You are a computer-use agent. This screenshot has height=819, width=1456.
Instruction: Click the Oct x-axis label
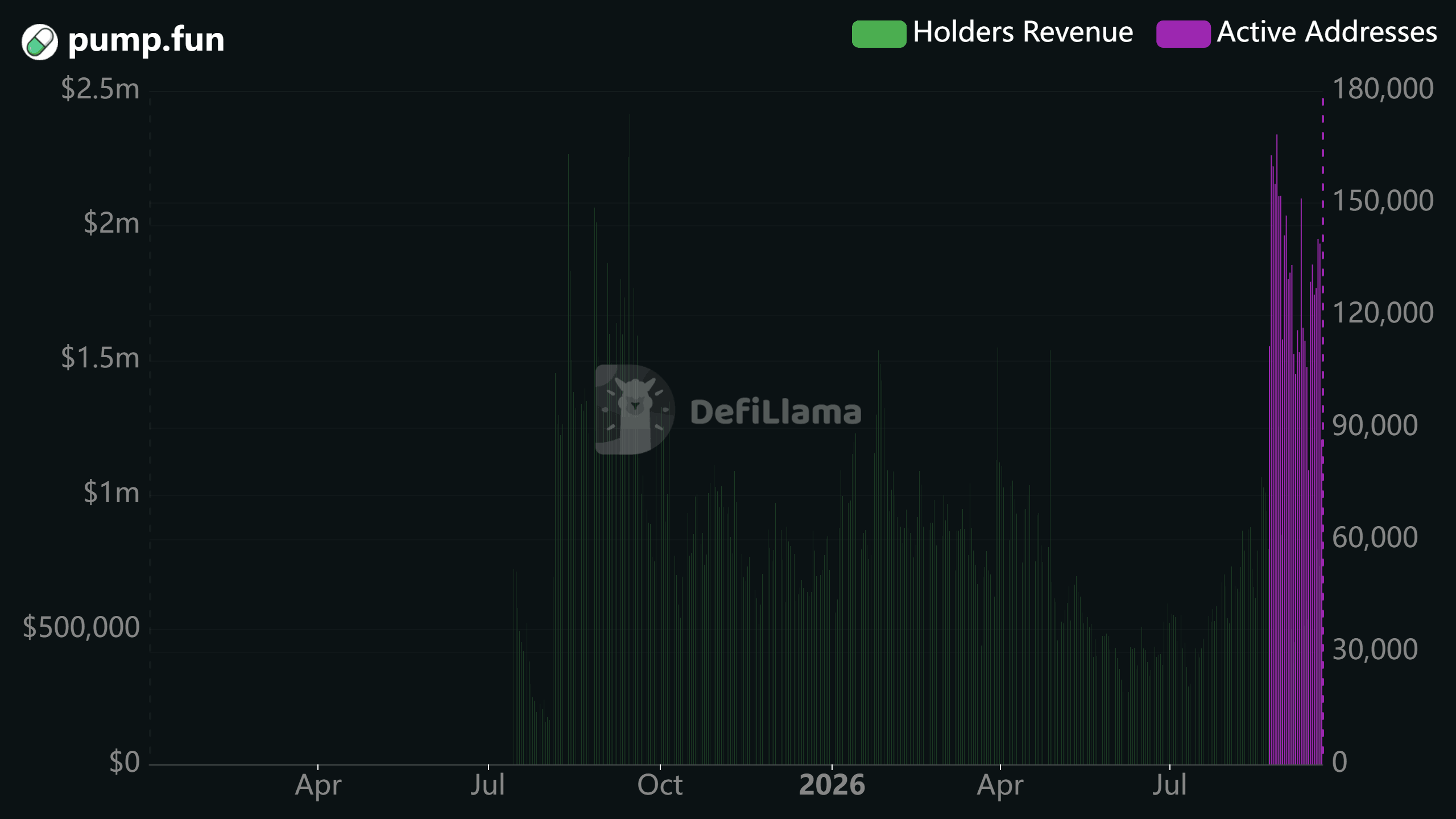pos(660,785)
